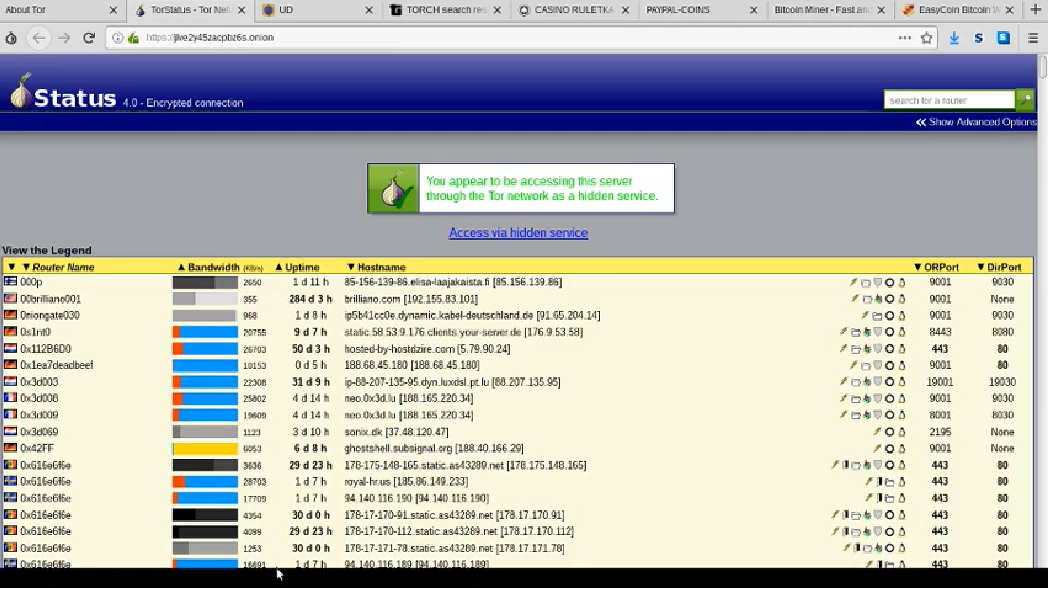
Task: Open the downloads arrow icon
Action: coord(954,38)
